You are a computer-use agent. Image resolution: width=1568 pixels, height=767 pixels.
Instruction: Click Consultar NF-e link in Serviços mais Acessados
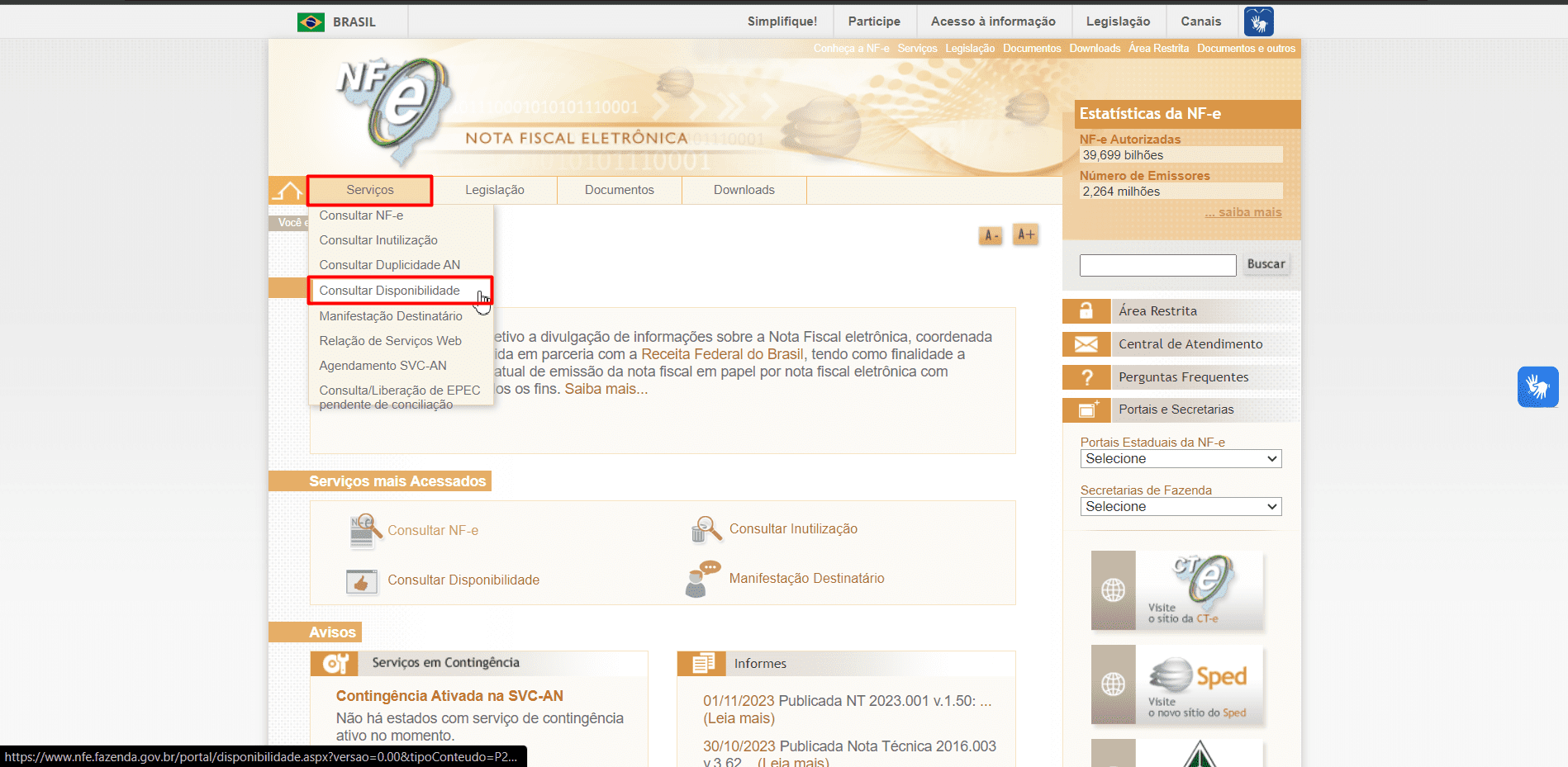[x=433, y=531]
